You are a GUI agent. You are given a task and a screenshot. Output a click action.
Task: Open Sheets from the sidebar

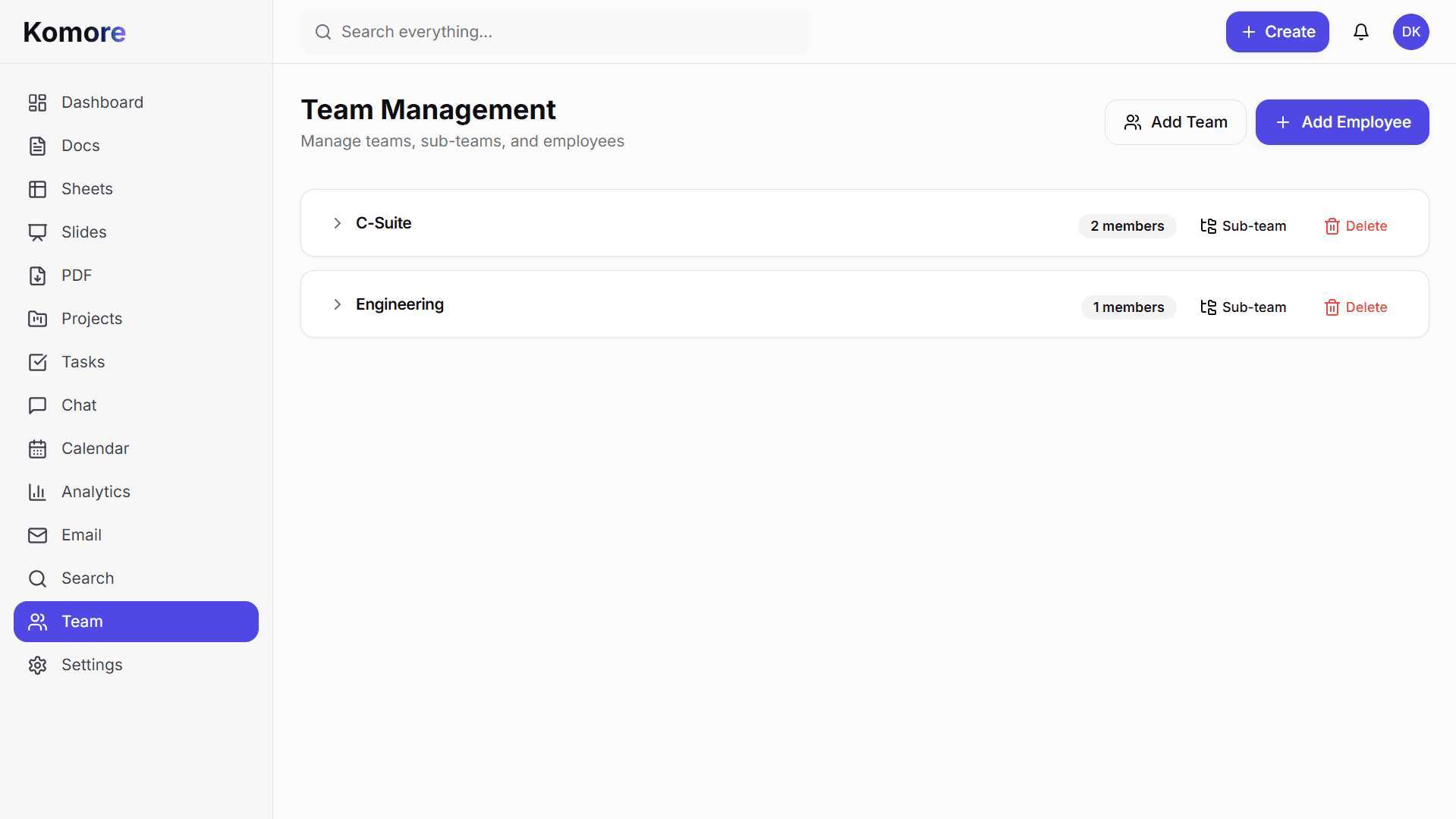click(x=86, y=188)
